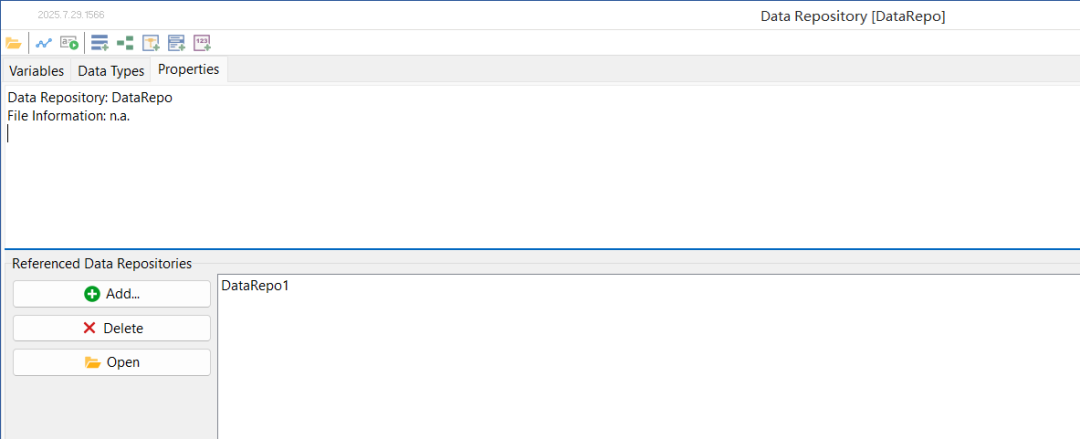This screenshot has height=439, width=1080.
Task: Open the referenced data repository
Action: [112, 363]
